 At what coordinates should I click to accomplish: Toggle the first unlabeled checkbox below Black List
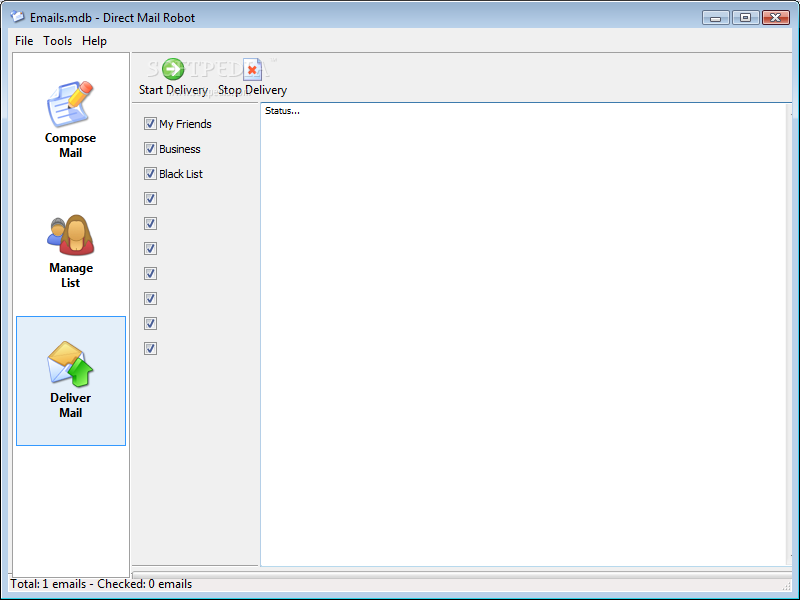point(150,198)
